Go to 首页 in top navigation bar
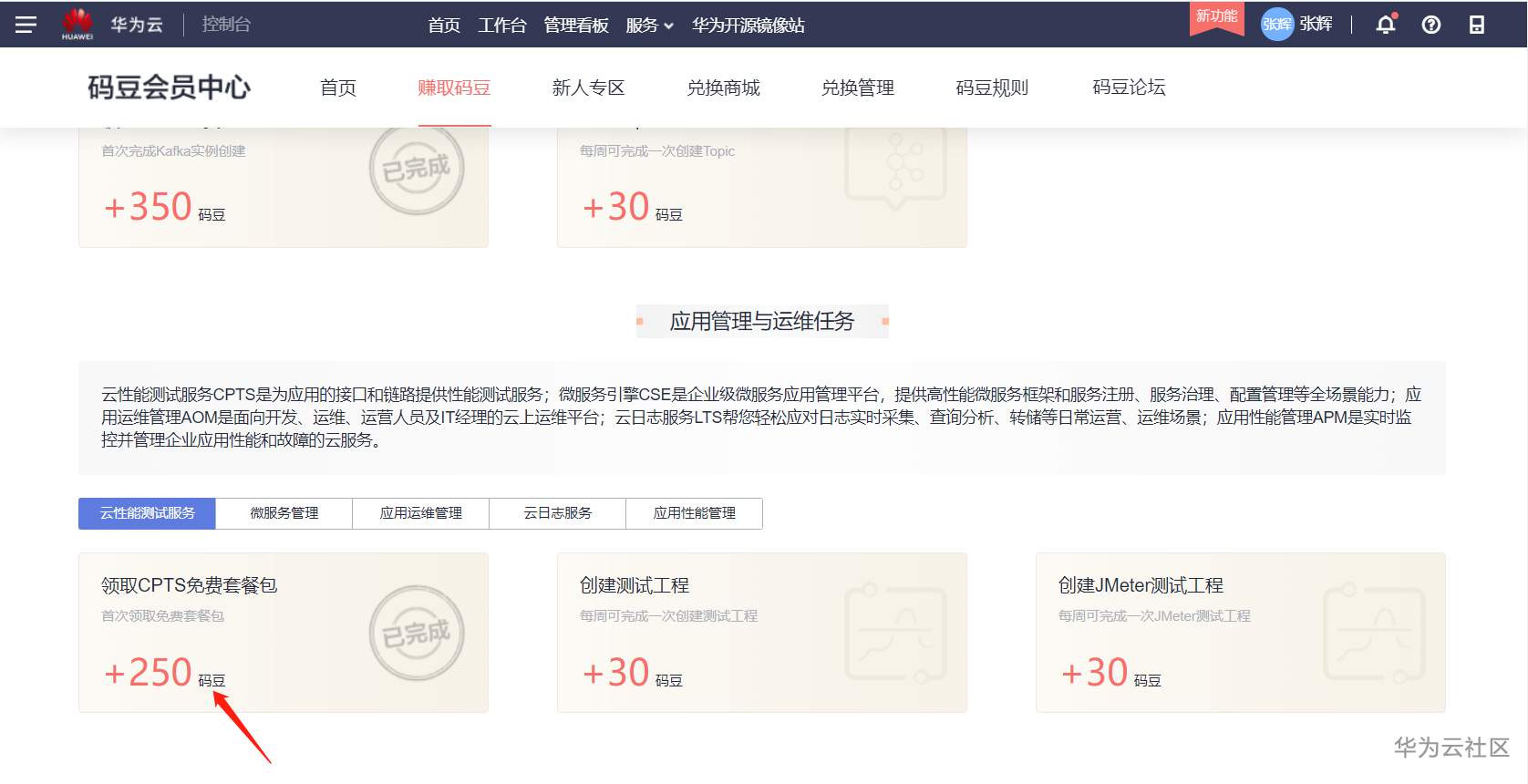Screen dimensions: 1528x784 click(x=444, y=25)
